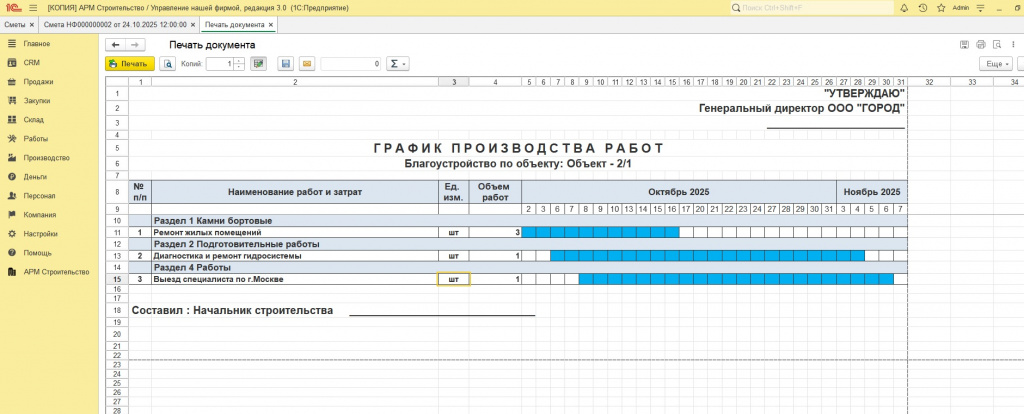The width and height of the screenshot is (1024, 414).
Task: Click the sum value field showing 0
Action: (x=351, y=64)
